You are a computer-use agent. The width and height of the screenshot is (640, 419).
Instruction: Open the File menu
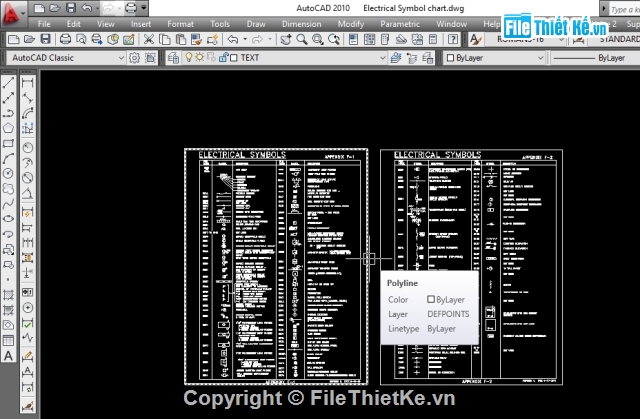tap(44, 24)
